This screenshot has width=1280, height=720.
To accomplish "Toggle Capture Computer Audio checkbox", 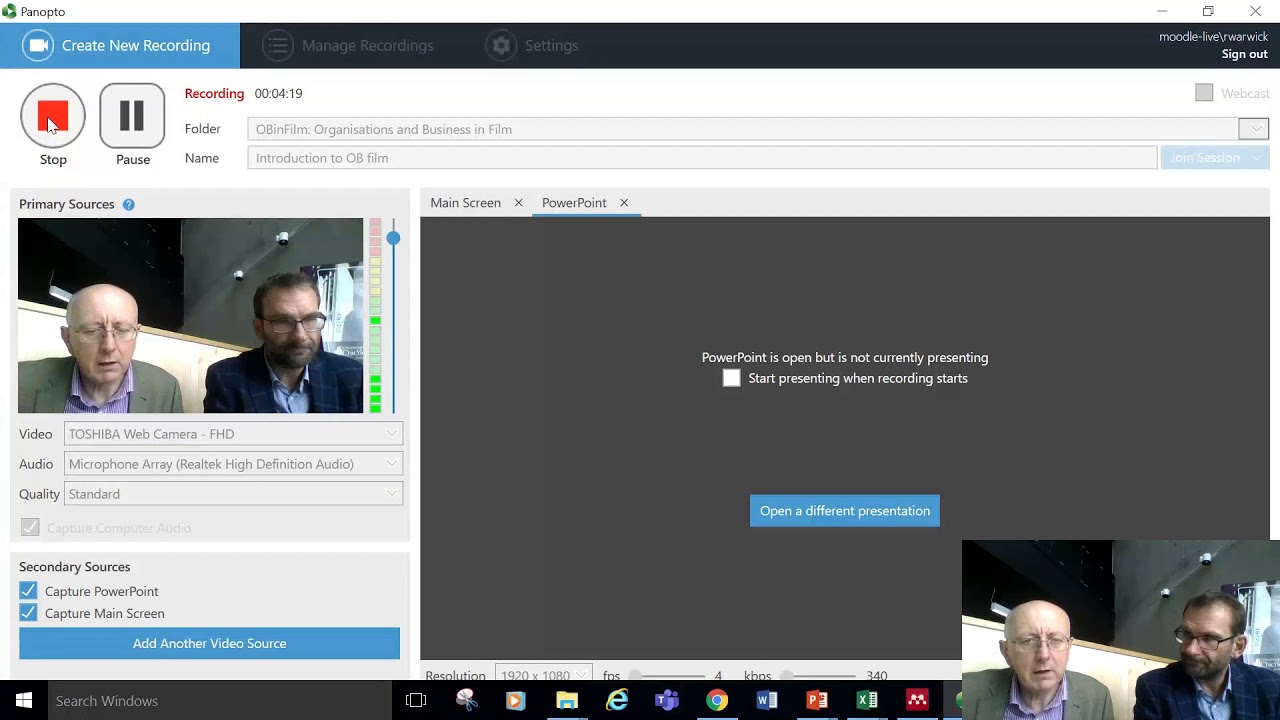I will (x=30, y=527).
